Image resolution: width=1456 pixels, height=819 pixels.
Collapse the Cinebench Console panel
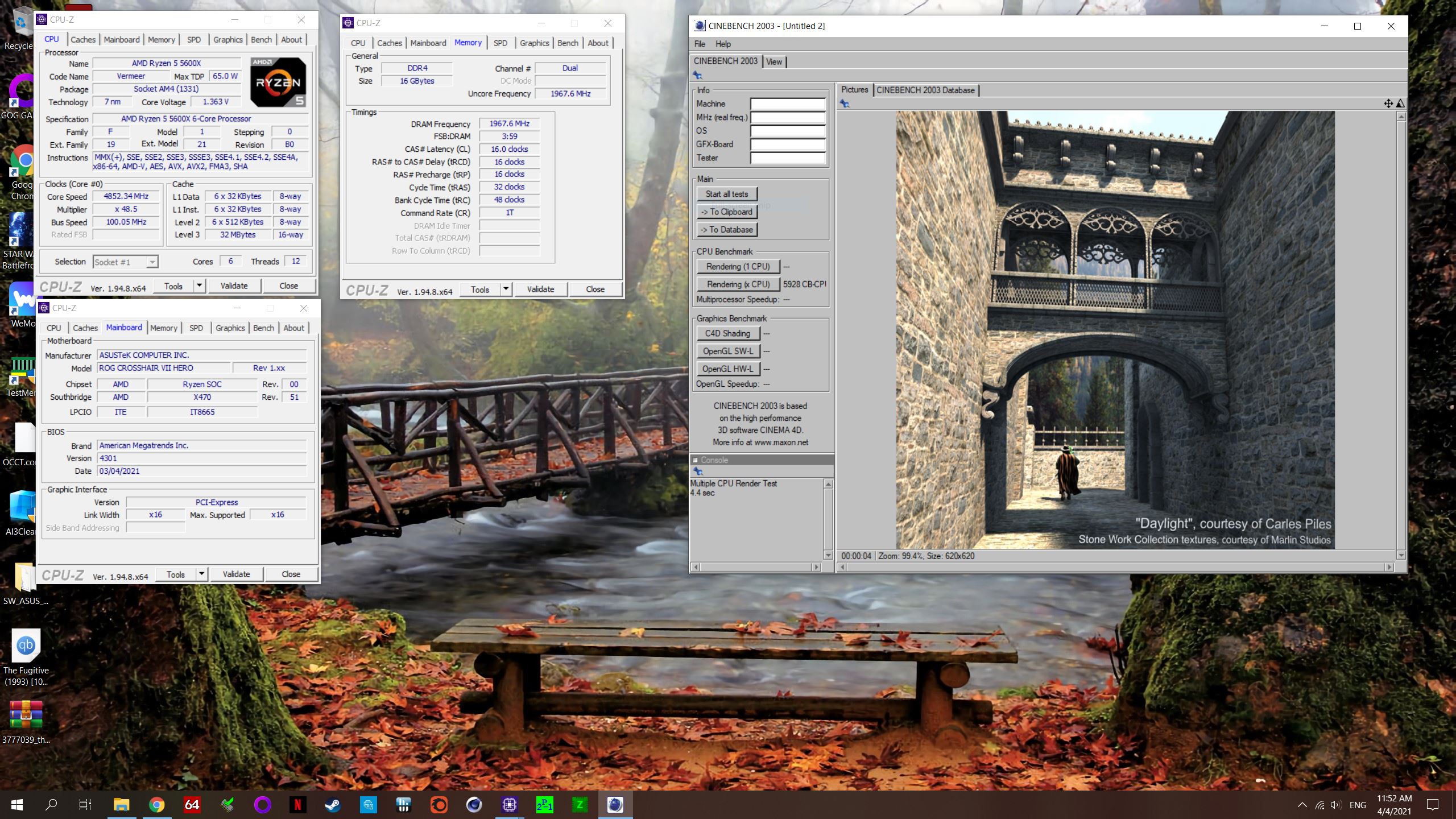pyautogui.click(x=695, y=460)
